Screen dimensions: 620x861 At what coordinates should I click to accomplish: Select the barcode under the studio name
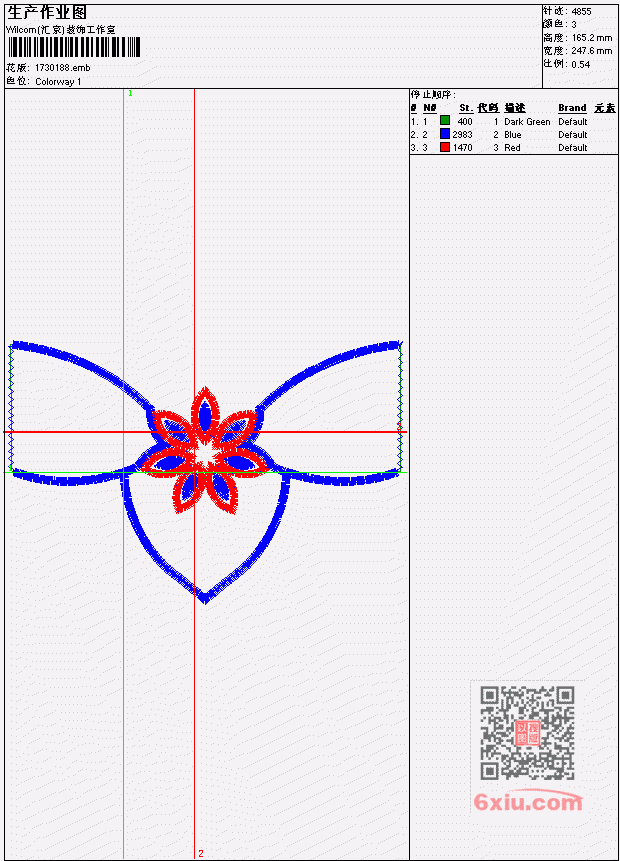point(74,47)
